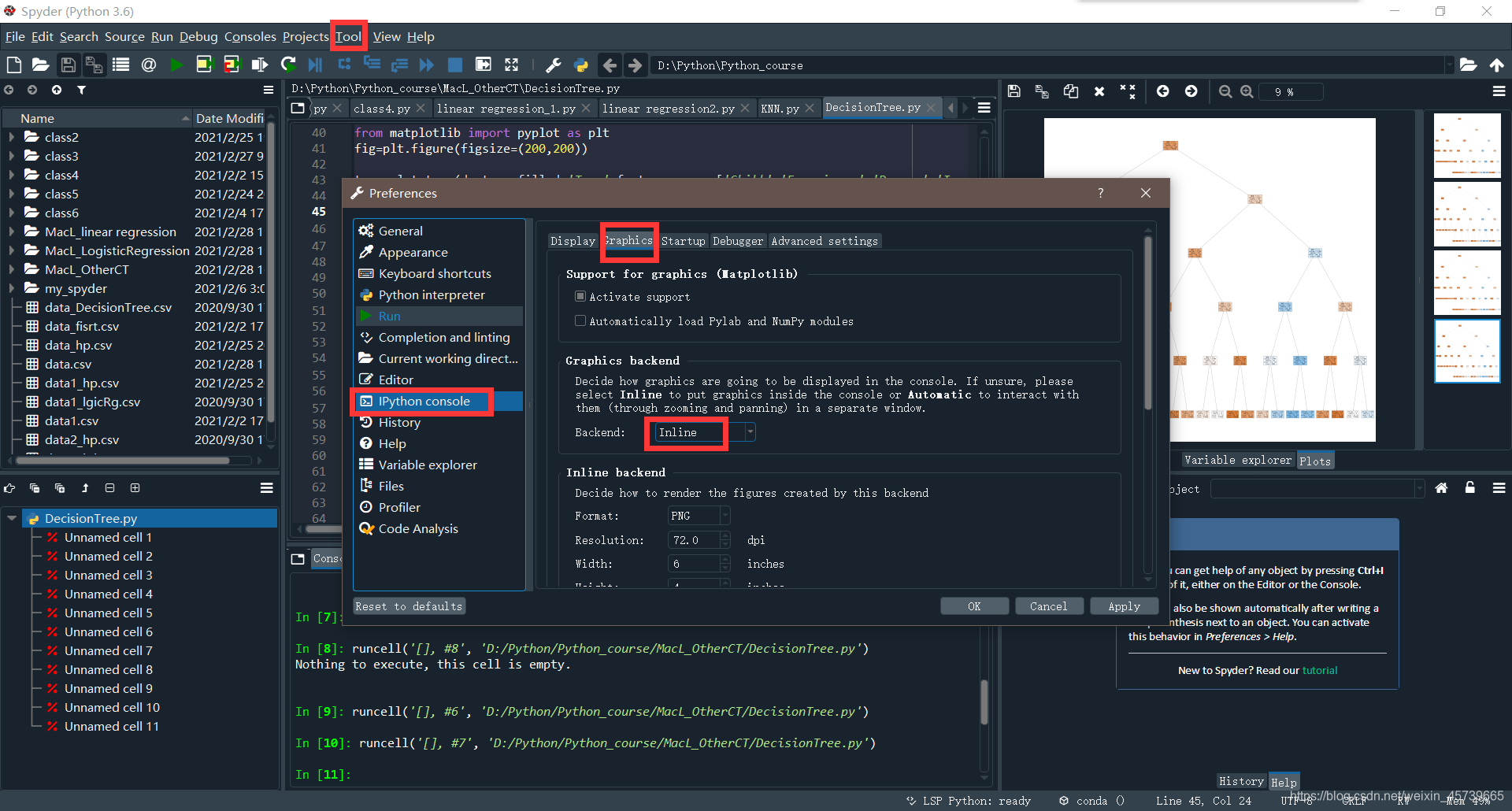
Task: Open the editor tab browse menu button
Action: coord(984,108)
